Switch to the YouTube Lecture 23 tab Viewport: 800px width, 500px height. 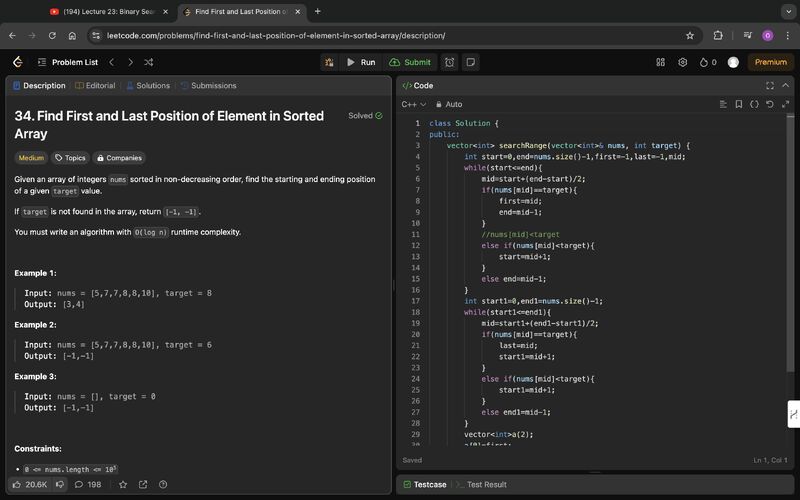point(109,11)
